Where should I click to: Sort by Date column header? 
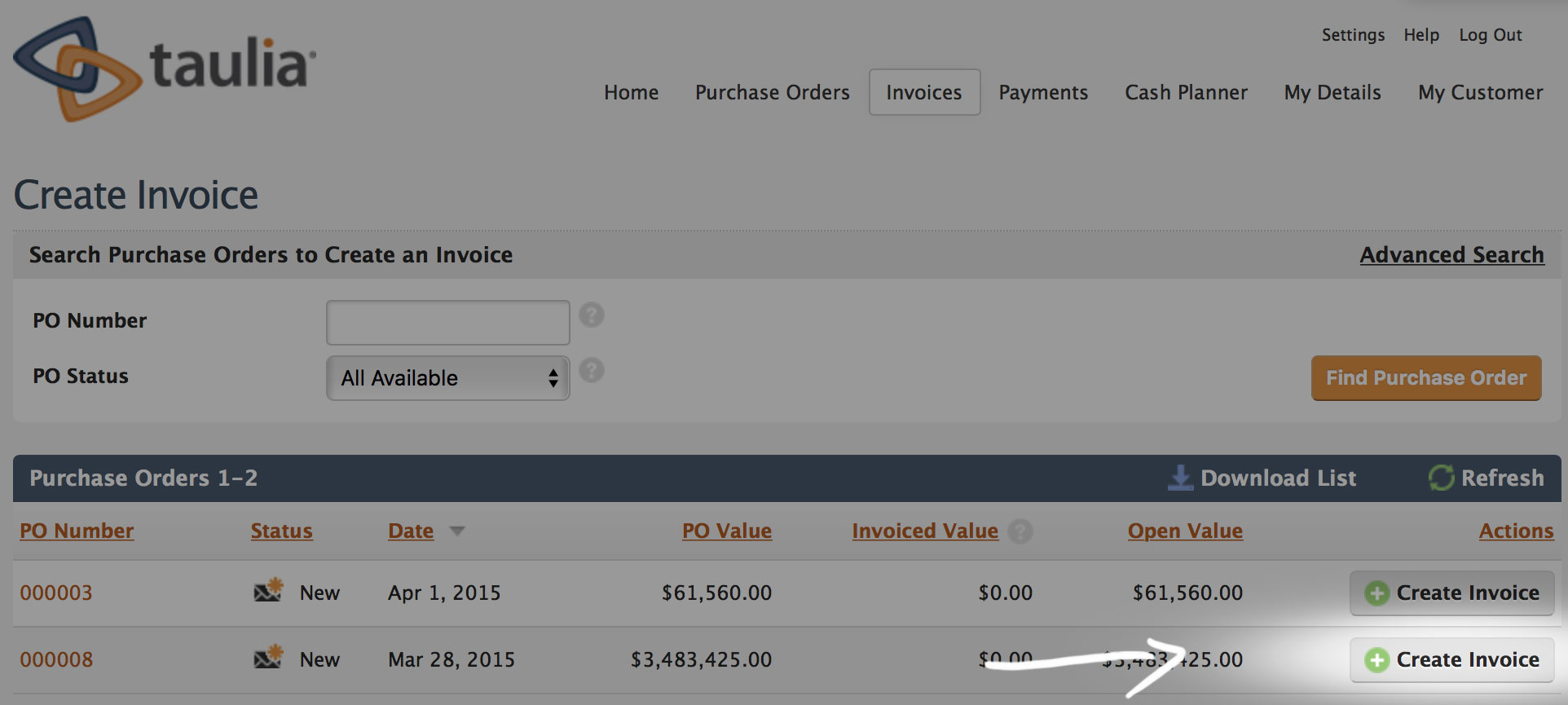[x=411, y=531]
